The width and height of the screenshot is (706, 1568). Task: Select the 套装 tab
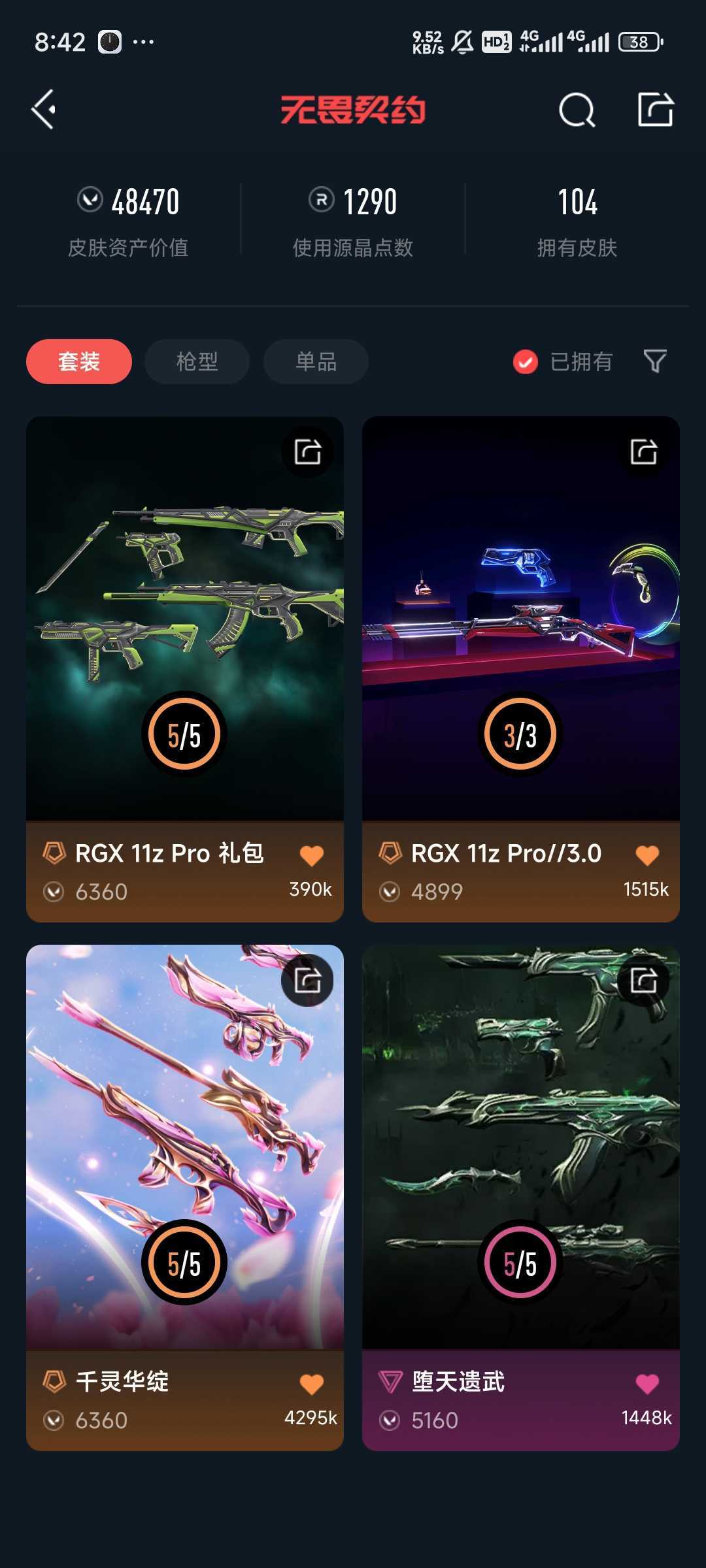(x=79, y=361)
